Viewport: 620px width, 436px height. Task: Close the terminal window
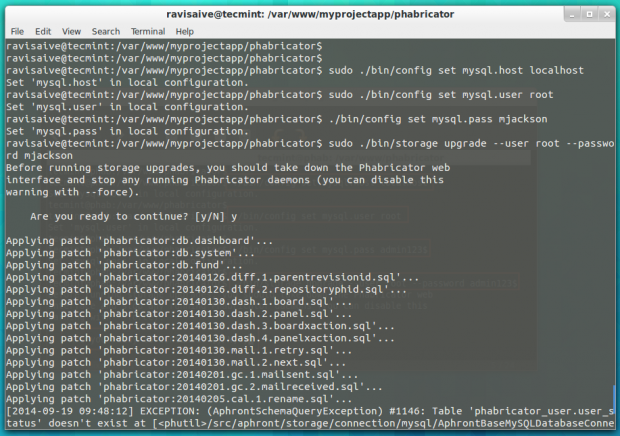[x=607, y=15]
